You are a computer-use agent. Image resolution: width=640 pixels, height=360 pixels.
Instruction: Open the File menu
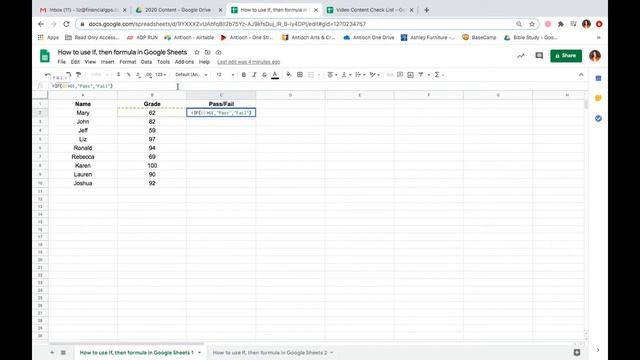click(x=62, y=62)
